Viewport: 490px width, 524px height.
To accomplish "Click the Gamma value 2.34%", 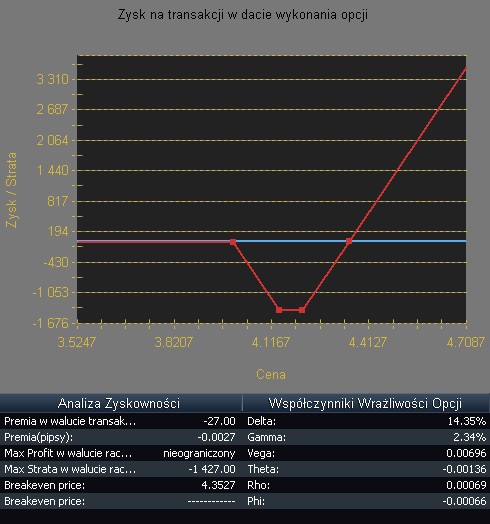I will pyautogui.click(x=470, y=437).
